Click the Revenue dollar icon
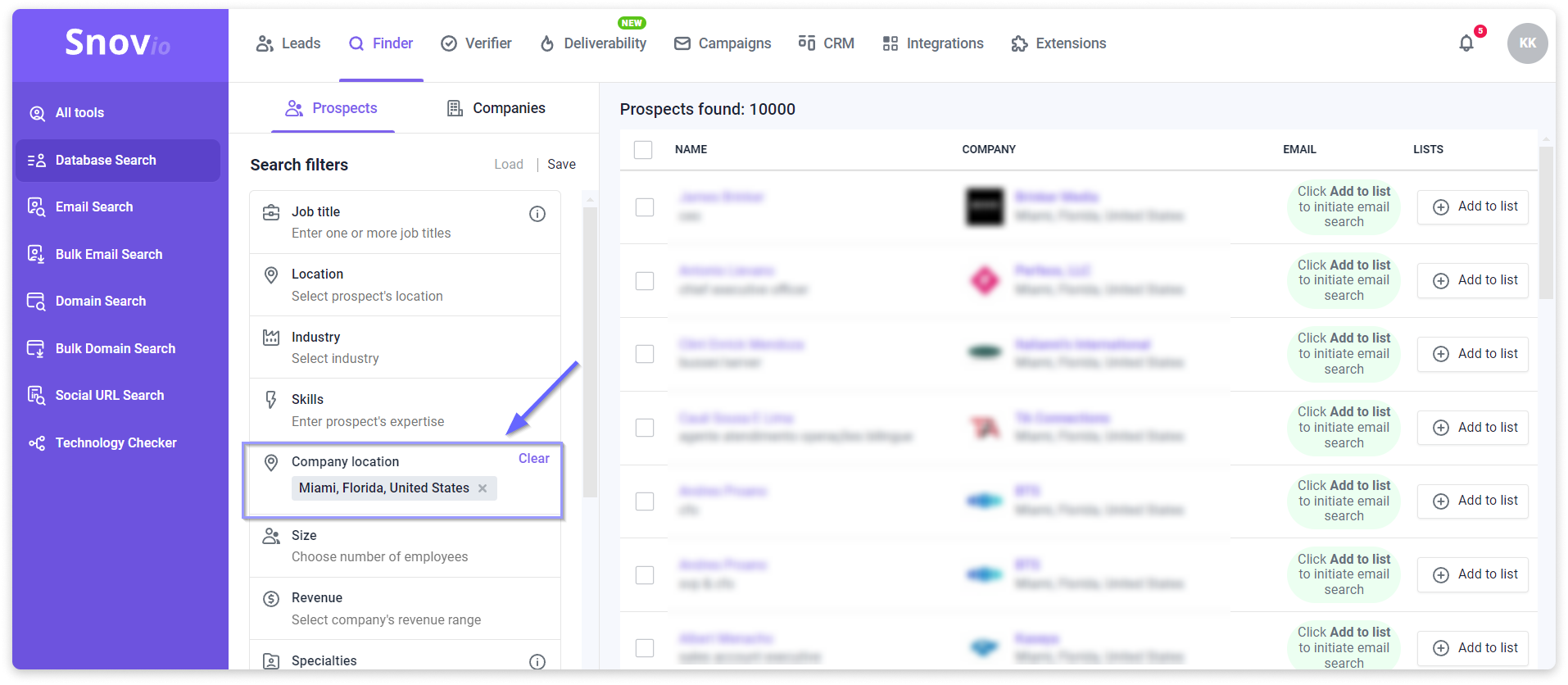Screen dimensions: 1568x685 [x=271, y=599]
